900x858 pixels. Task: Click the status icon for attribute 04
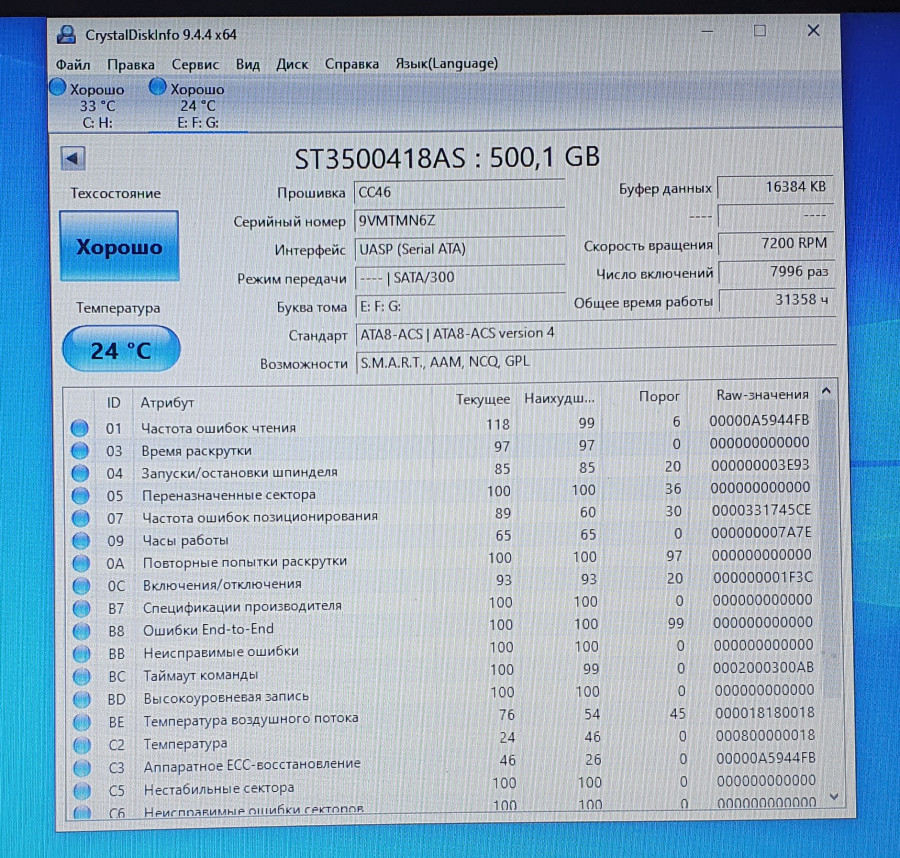tap(80, 473)
